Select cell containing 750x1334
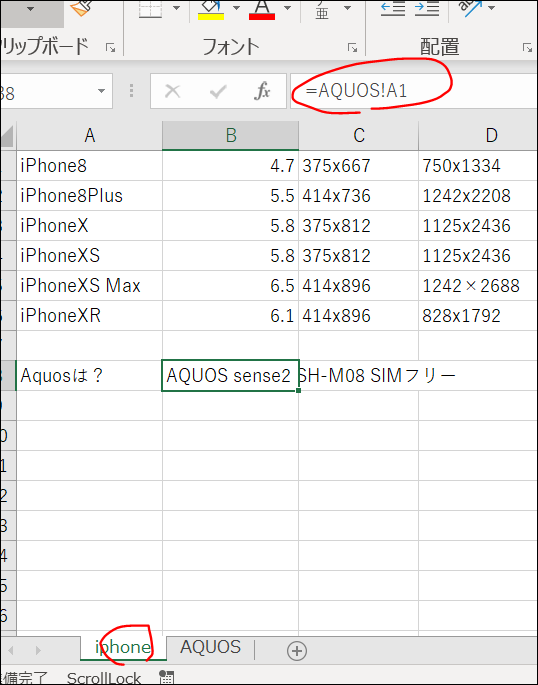538x685 pixels. click(478, 166)
